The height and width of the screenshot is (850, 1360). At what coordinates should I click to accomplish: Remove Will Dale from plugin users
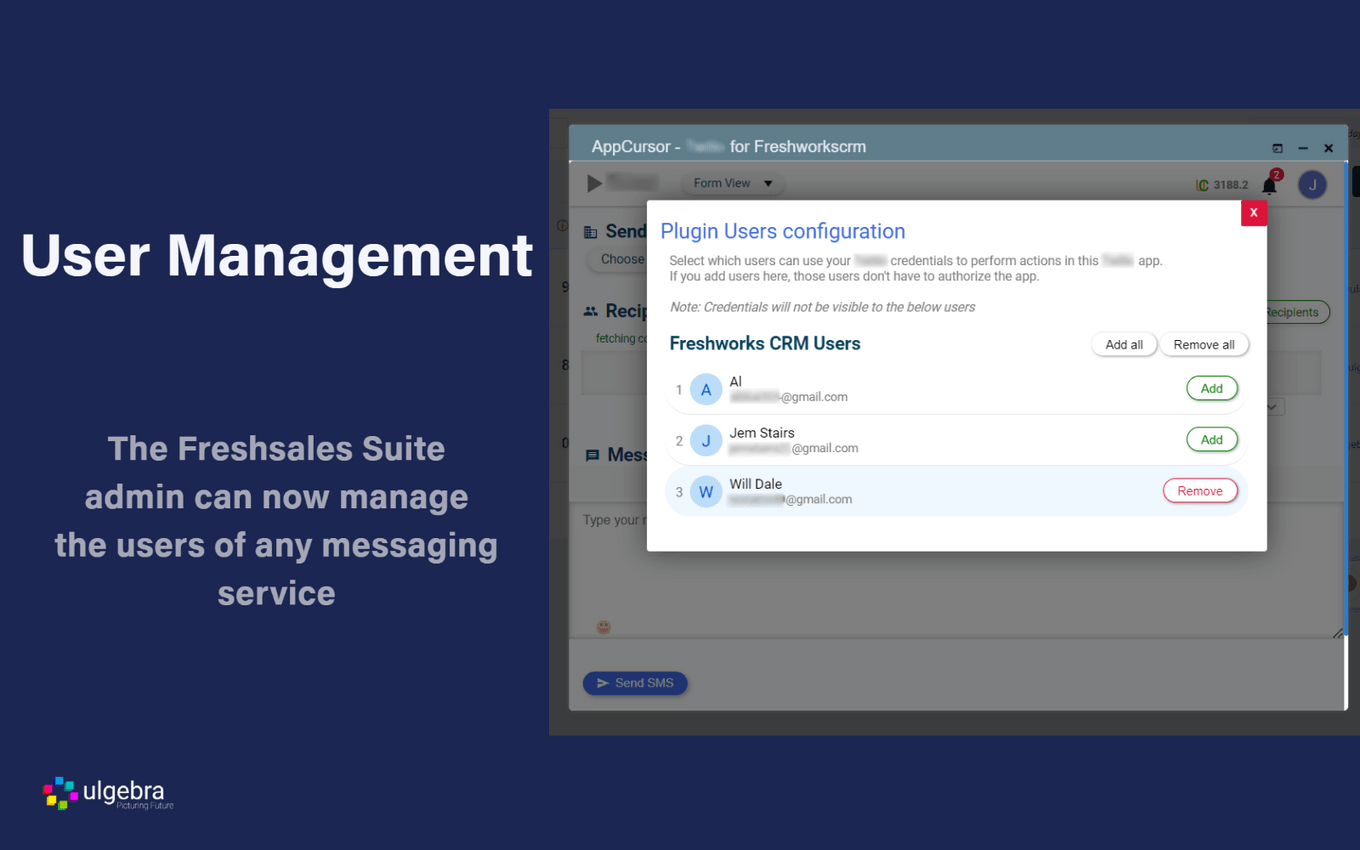pyautogui.click(x=1200, y=490)
